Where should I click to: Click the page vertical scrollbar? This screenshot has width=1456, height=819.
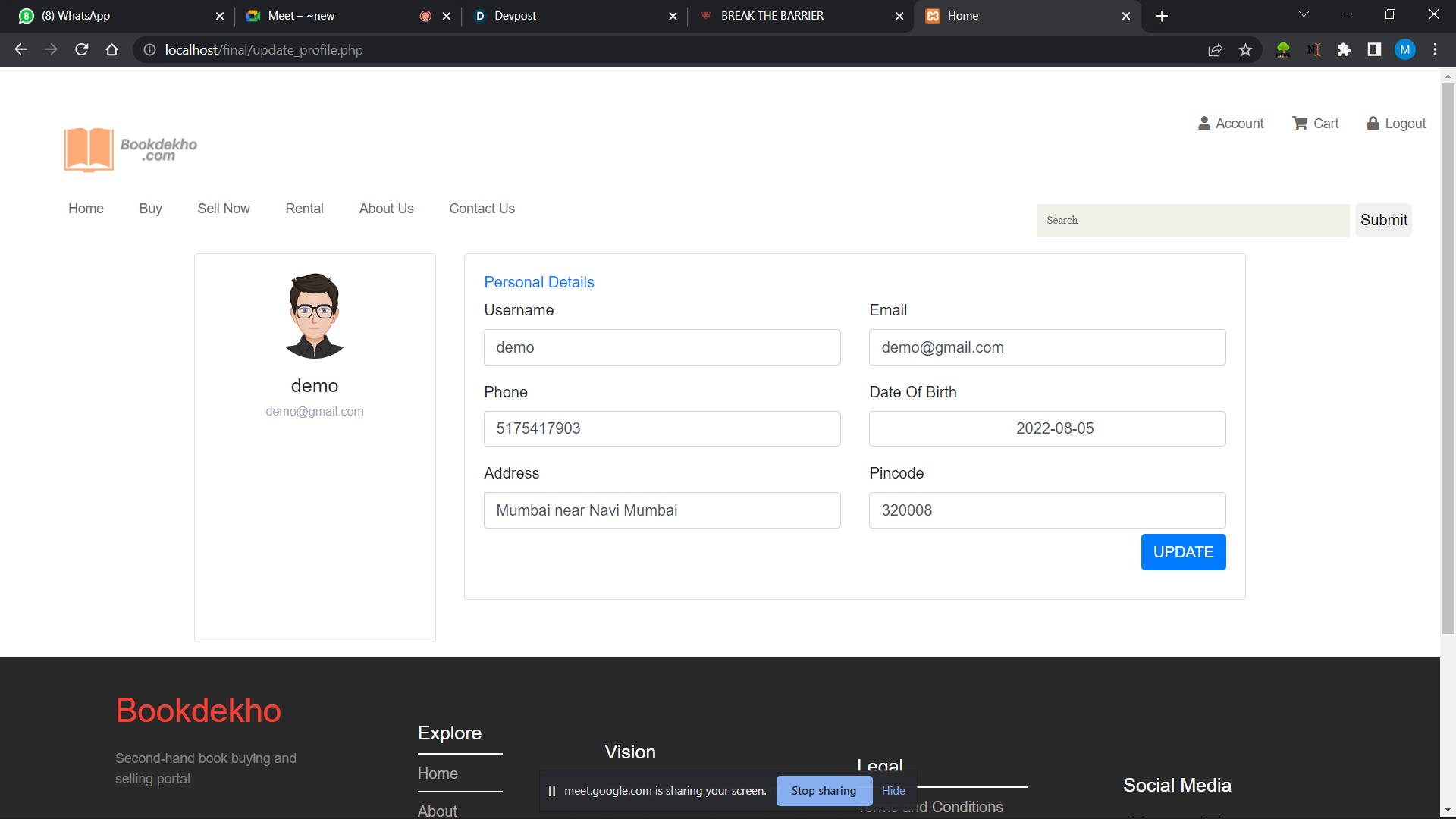coord(1448,356)
